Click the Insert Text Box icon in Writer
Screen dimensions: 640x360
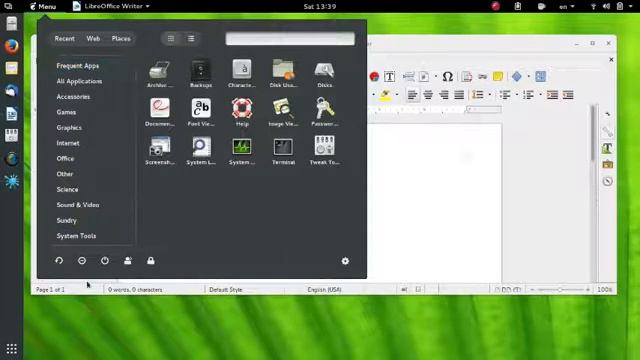coord(389,76)
